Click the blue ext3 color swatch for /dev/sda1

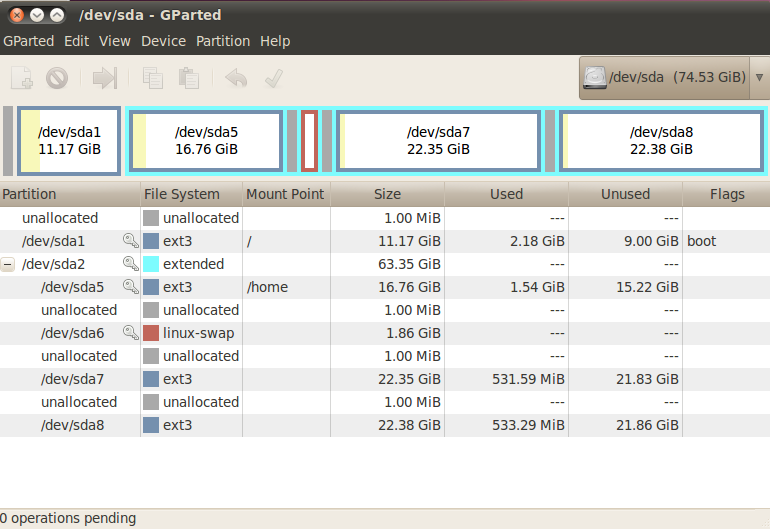151,241
